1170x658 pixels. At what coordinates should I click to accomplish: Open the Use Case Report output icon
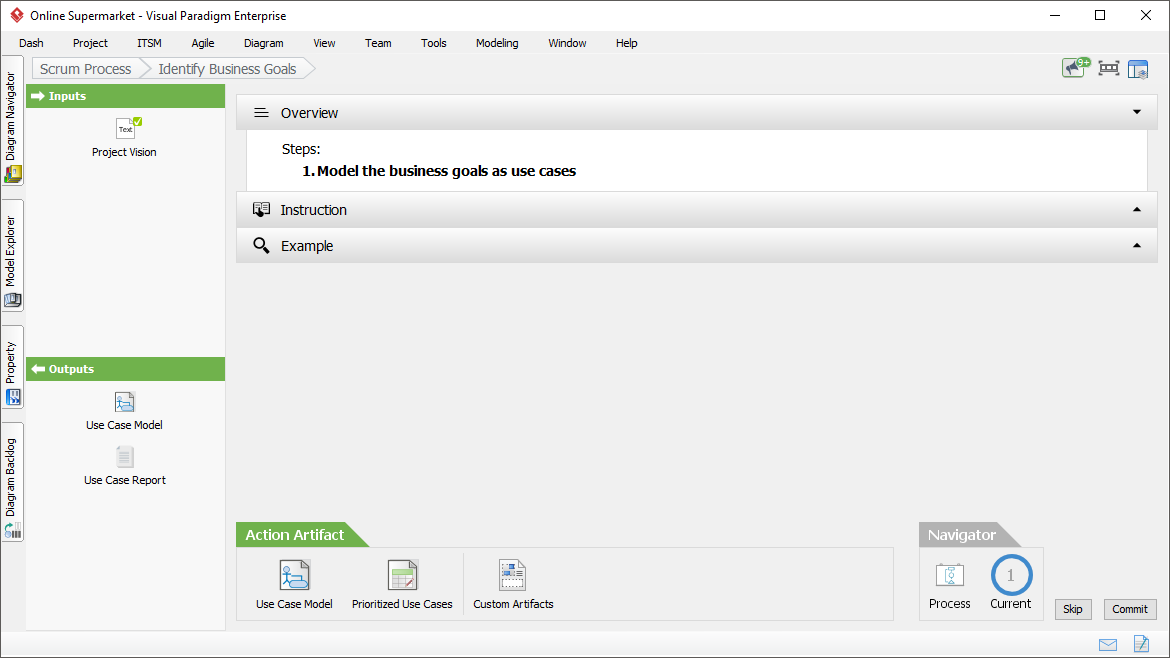point(125,457)
